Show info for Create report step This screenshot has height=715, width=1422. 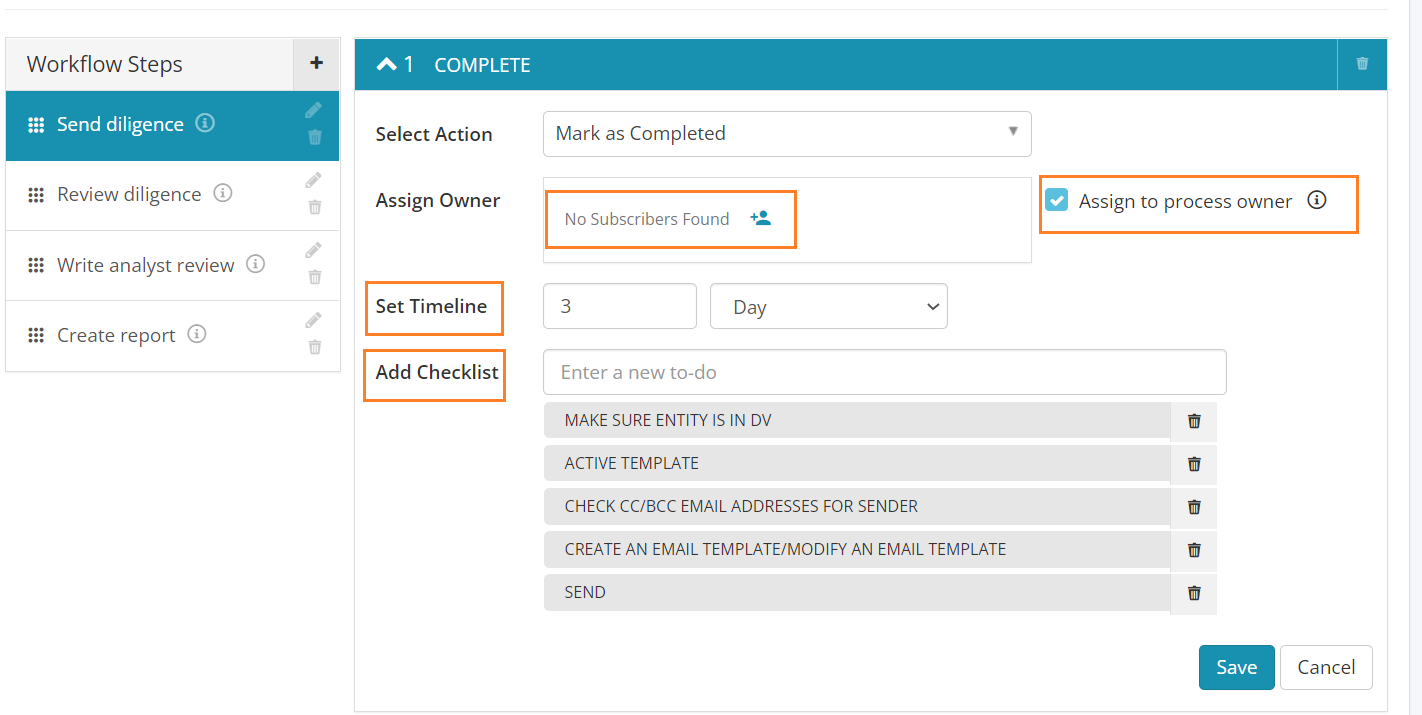(x=197, y=334)
